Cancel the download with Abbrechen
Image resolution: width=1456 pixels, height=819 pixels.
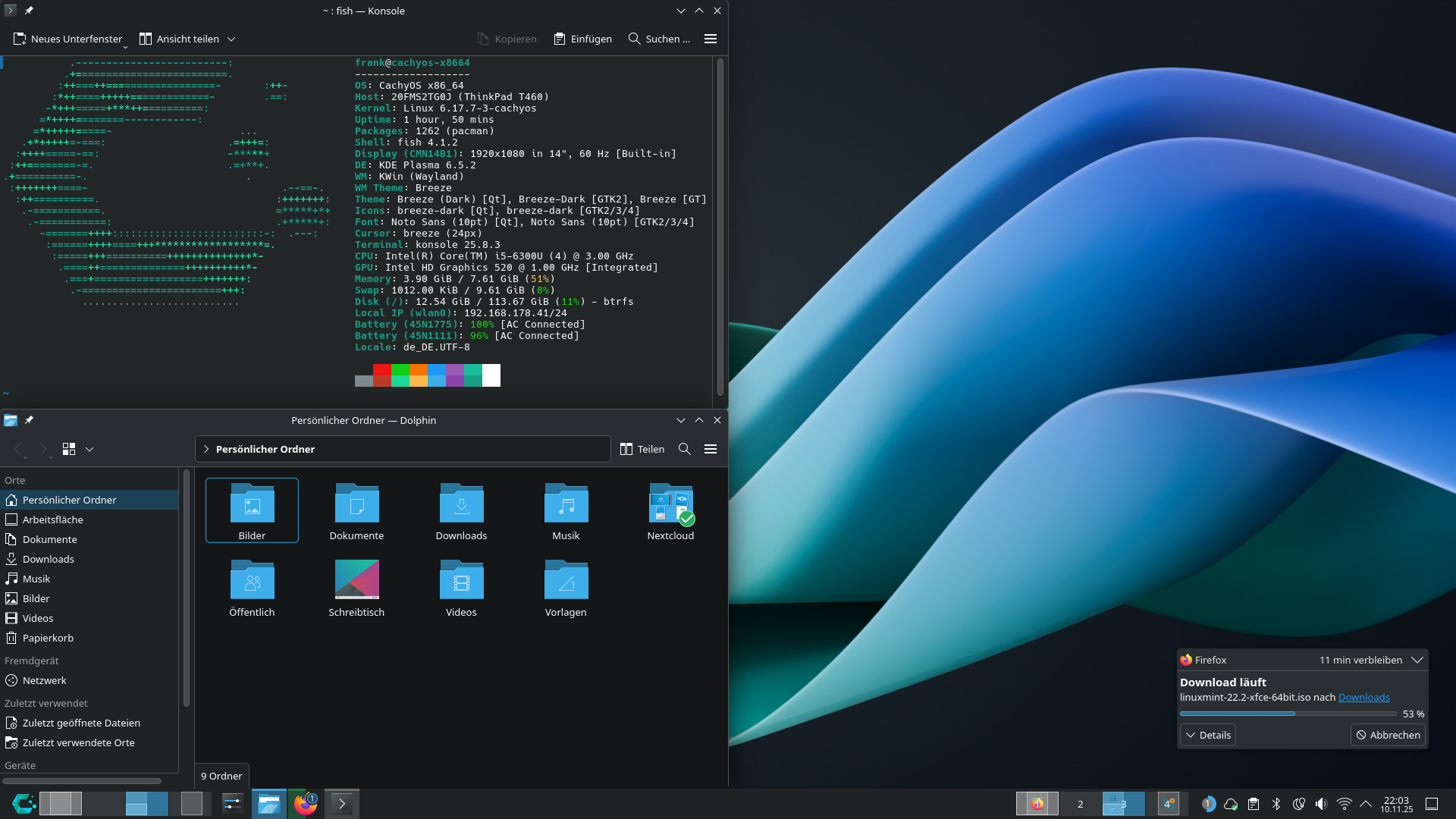[x=1388, y=735]
